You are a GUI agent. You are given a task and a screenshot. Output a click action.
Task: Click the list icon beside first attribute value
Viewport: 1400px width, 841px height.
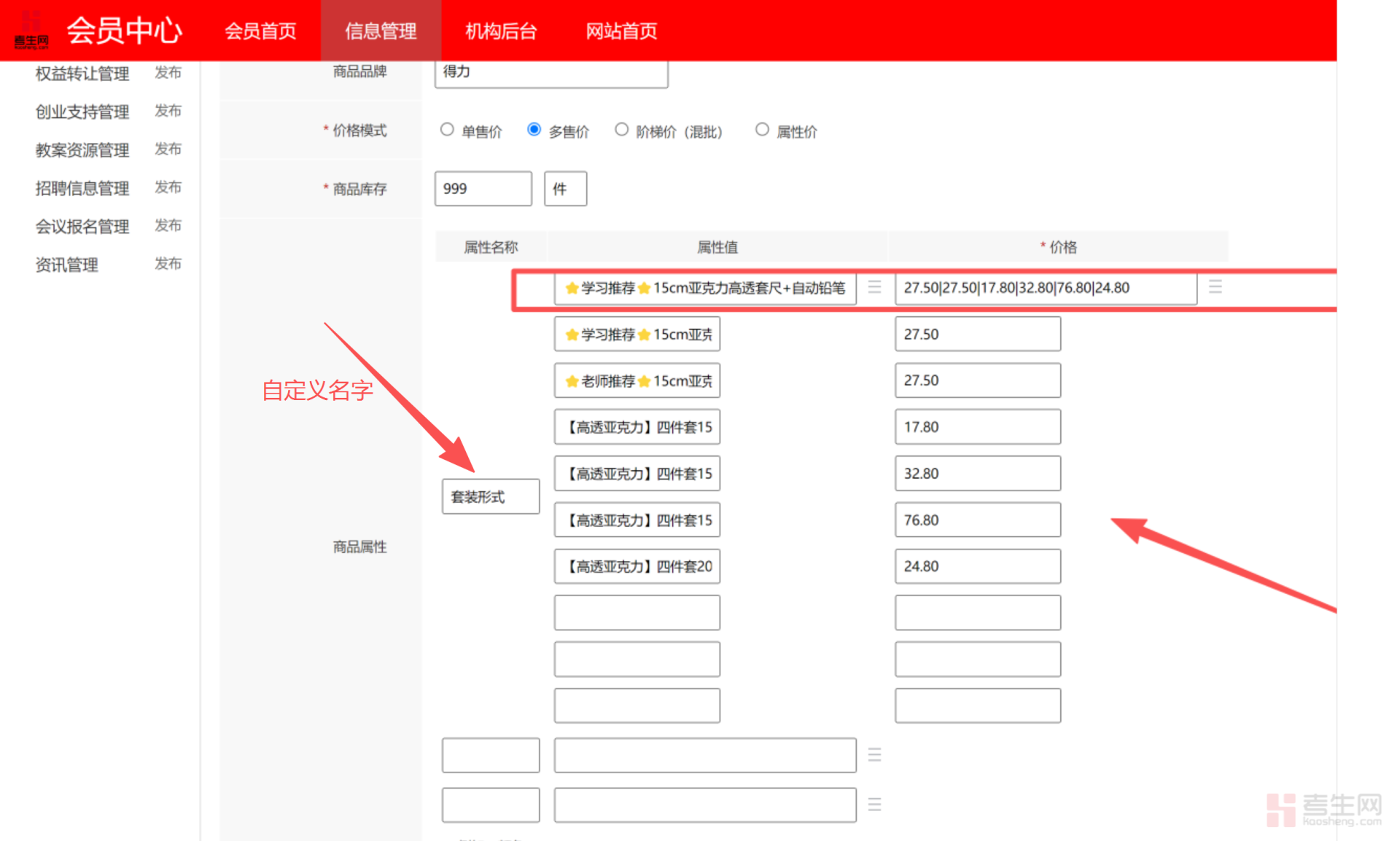click(874, 287)
